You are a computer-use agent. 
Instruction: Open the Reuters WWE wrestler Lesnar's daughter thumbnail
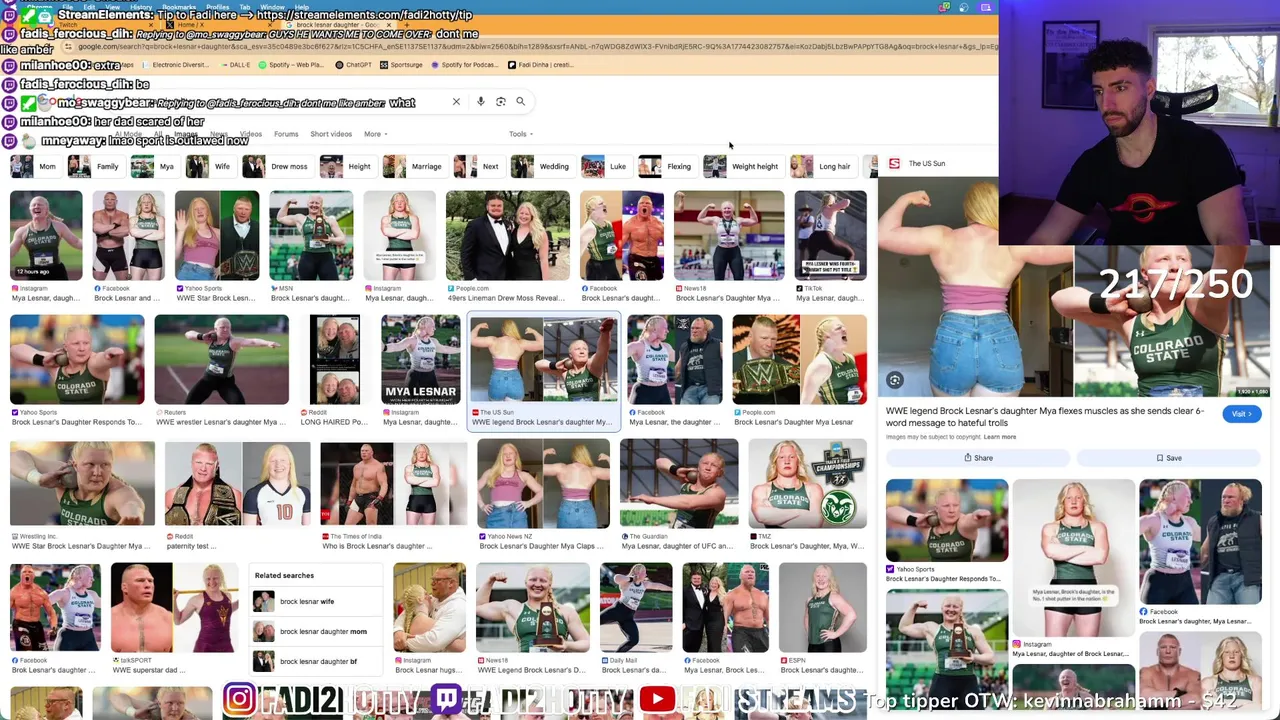222,360
